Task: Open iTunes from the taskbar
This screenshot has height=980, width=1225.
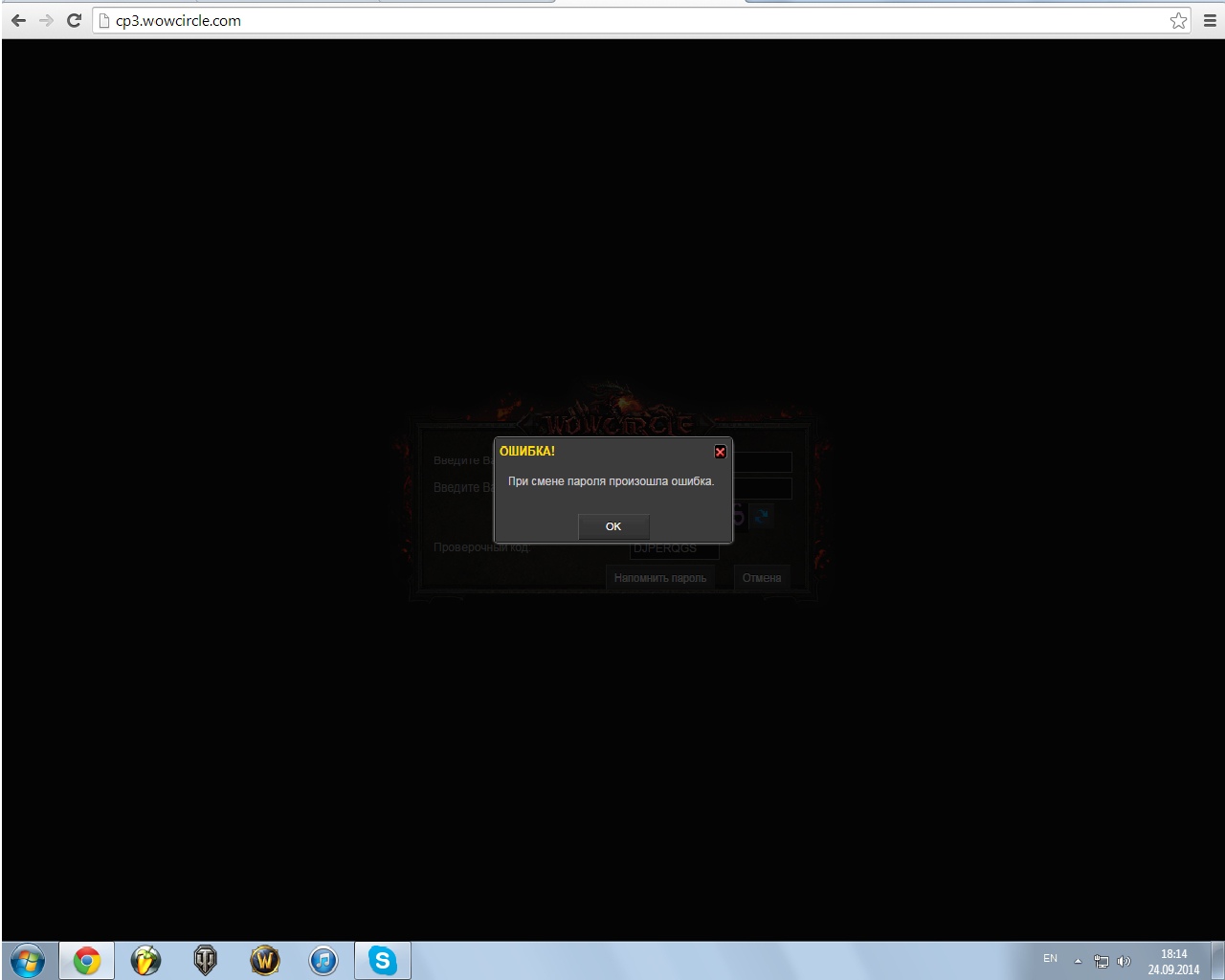Action: tap(323, 960)
